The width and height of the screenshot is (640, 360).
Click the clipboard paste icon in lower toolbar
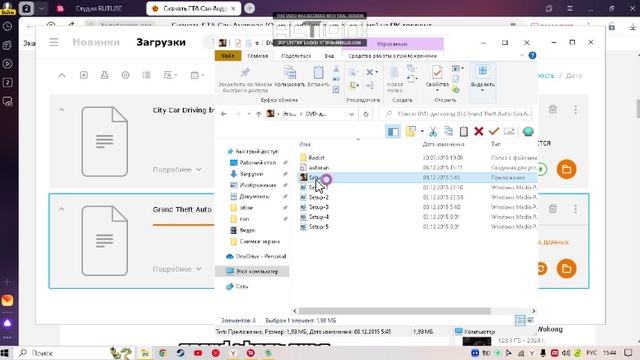point(463,131)
